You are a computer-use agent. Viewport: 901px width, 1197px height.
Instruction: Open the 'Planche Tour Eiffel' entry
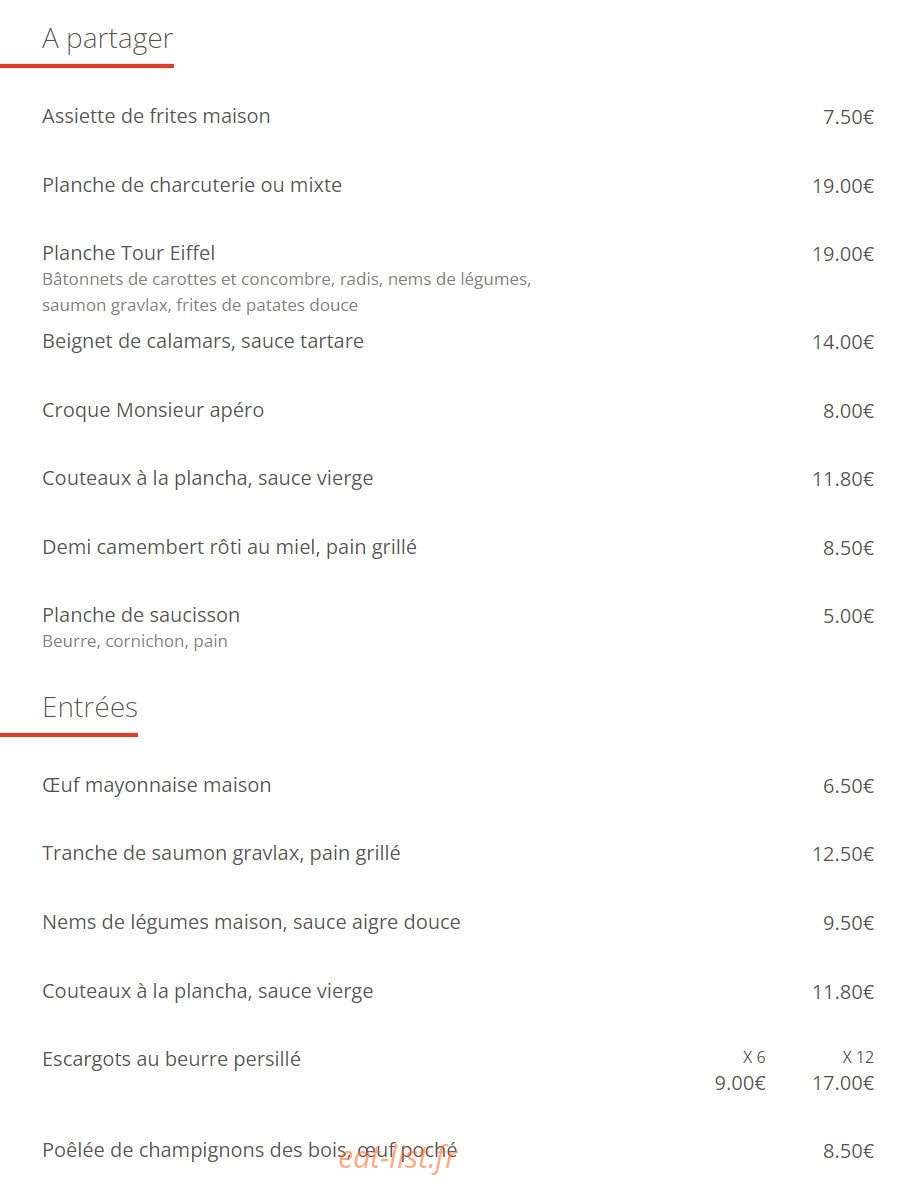128,253
